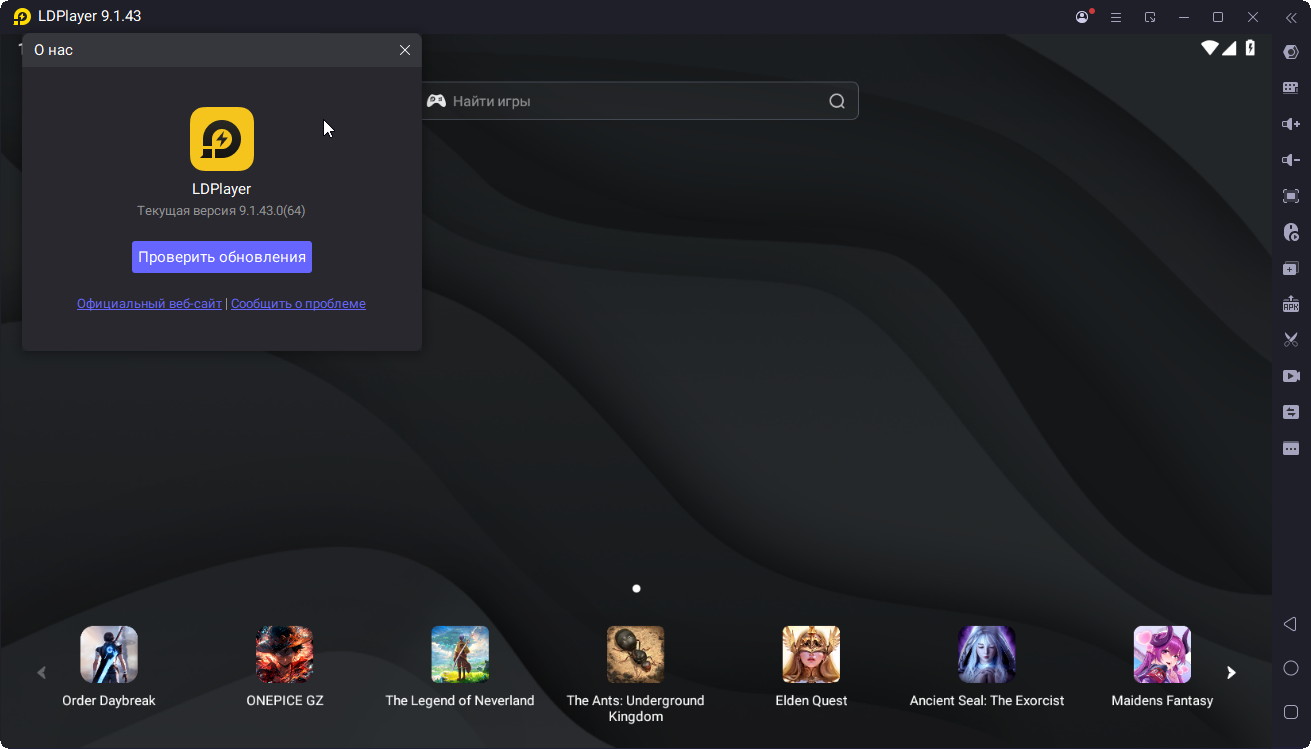Viewport: 1311px width, 749px height.
Task: Click the home page indicator dot
Action: (x=636, y=589)
